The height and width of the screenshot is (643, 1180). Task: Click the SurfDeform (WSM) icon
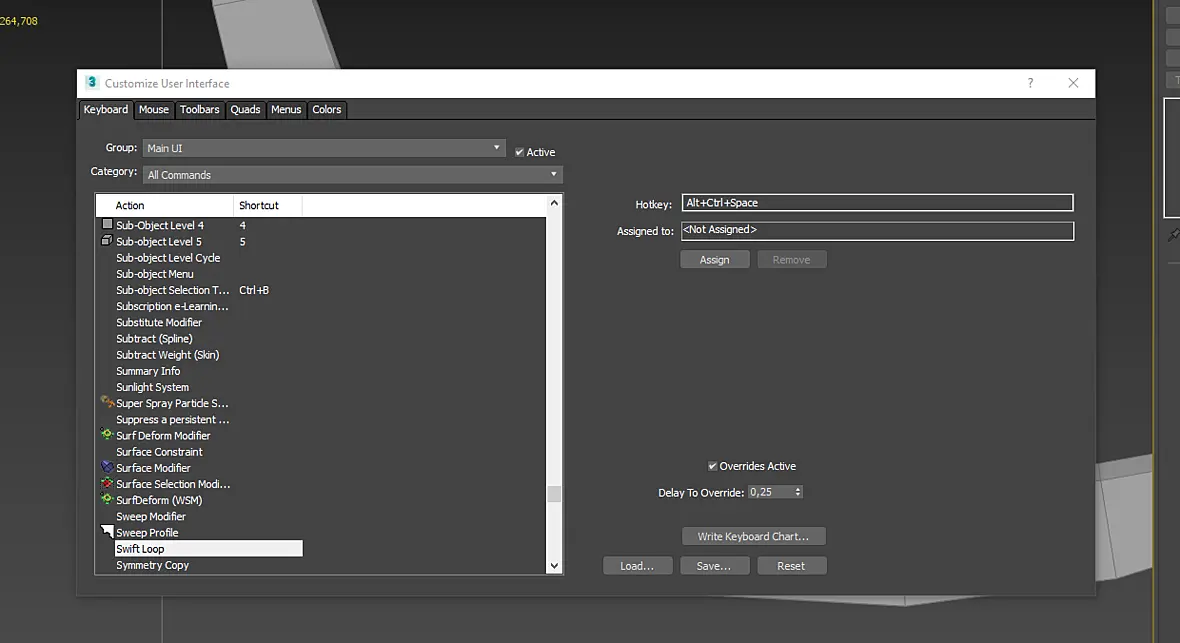point(107,499)
